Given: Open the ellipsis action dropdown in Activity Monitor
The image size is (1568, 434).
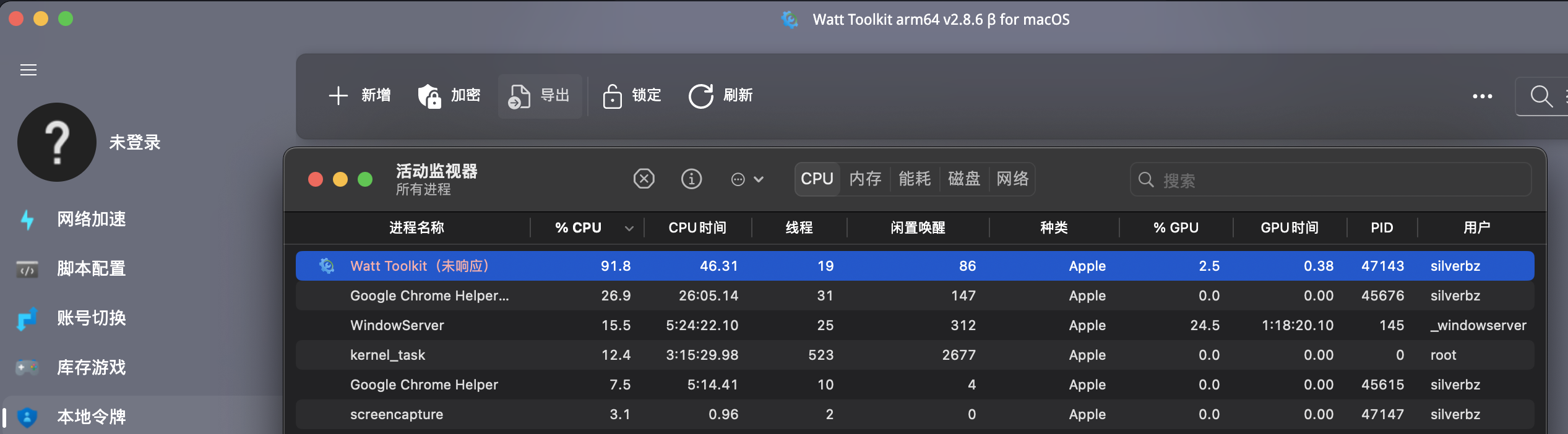Looking at the screenshot, I should 747,179.
